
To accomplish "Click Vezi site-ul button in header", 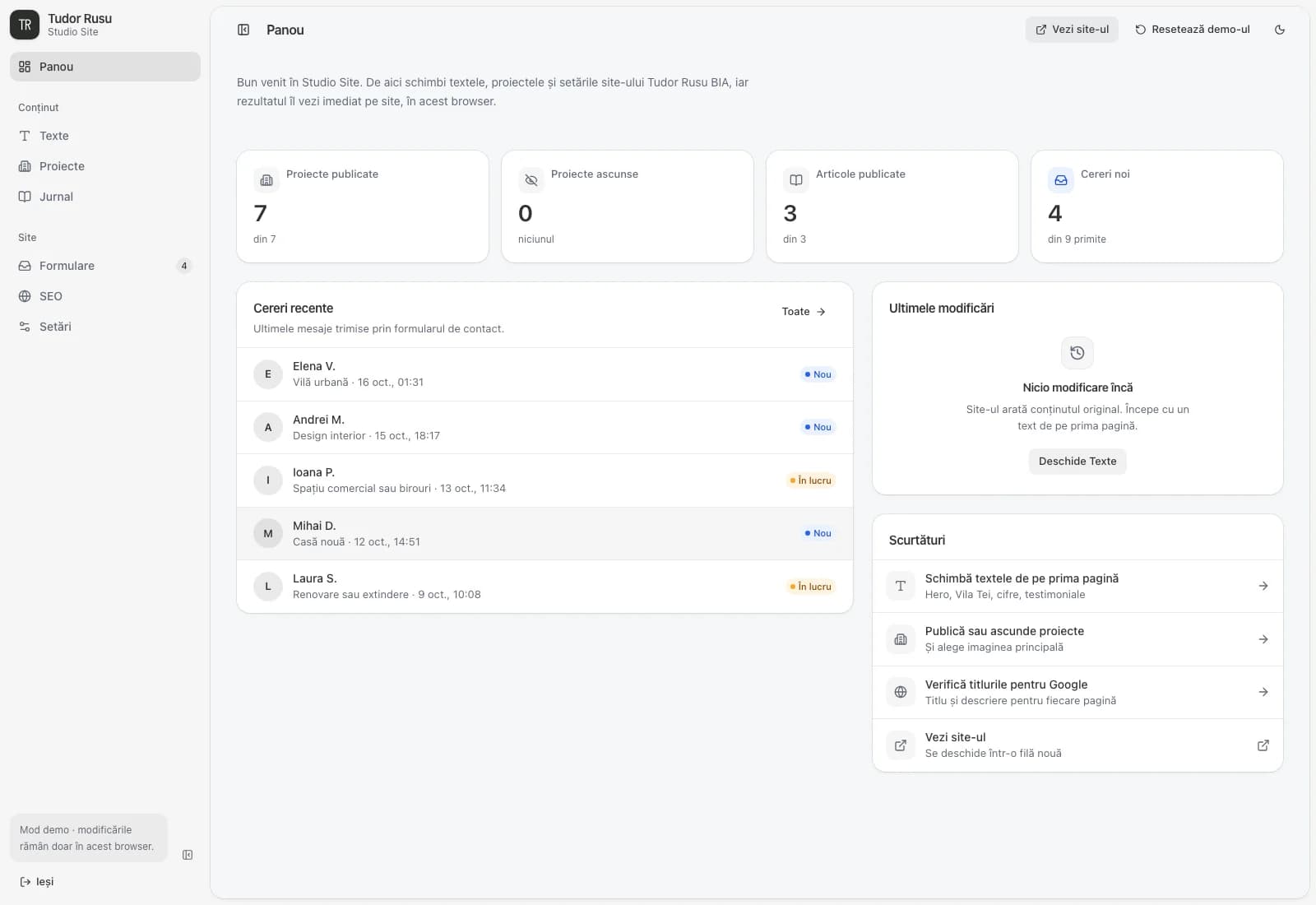I will pos(1072,30).
